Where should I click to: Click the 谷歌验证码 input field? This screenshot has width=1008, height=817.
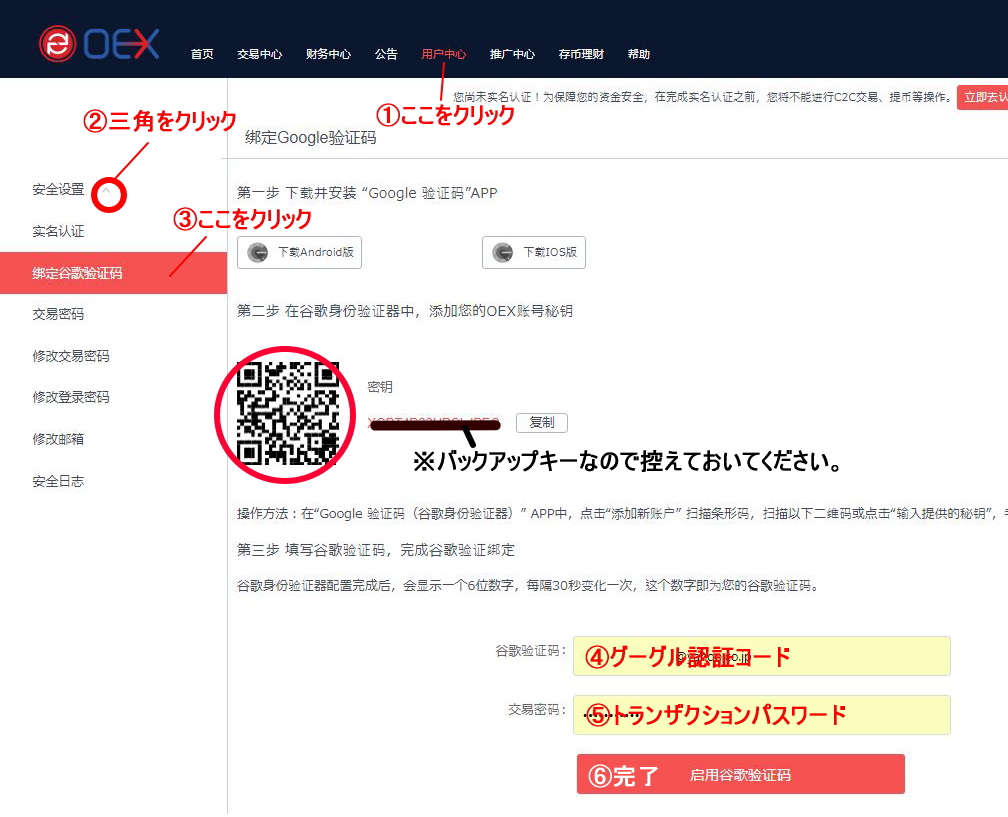coord(761,656)
